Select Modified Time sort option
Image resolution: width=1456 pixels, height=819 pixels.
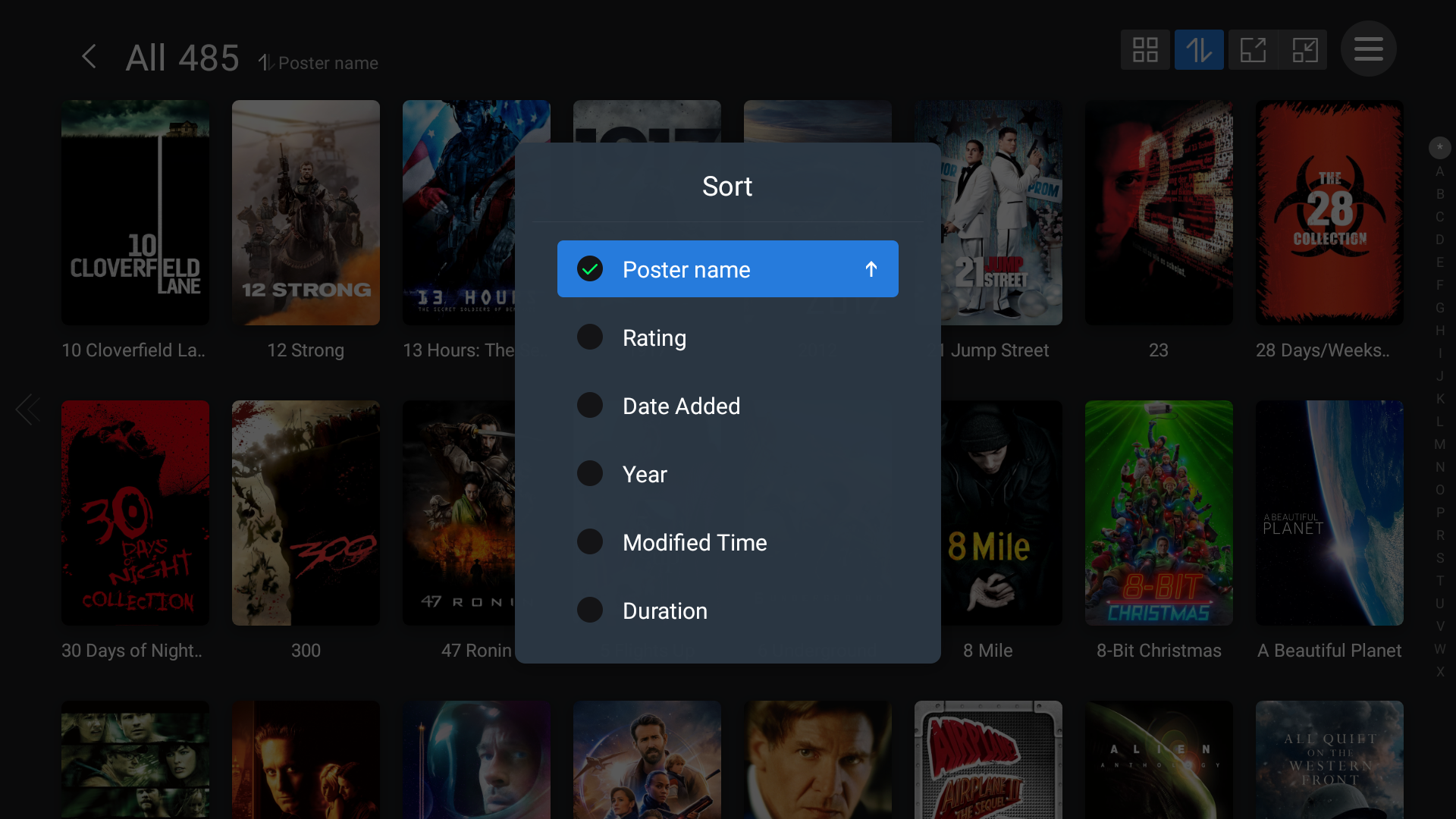coord(728,542)
